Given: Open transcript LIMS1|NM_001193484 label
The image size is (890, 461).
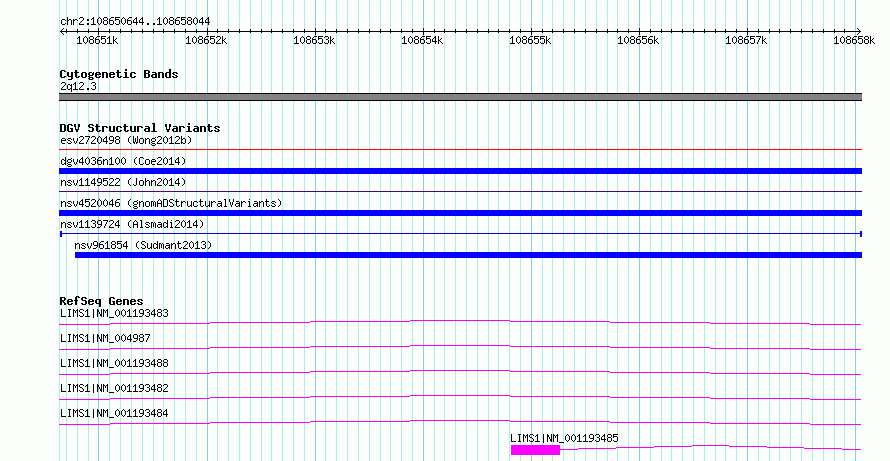Looking at the screenshot, I should pos(114,413).
